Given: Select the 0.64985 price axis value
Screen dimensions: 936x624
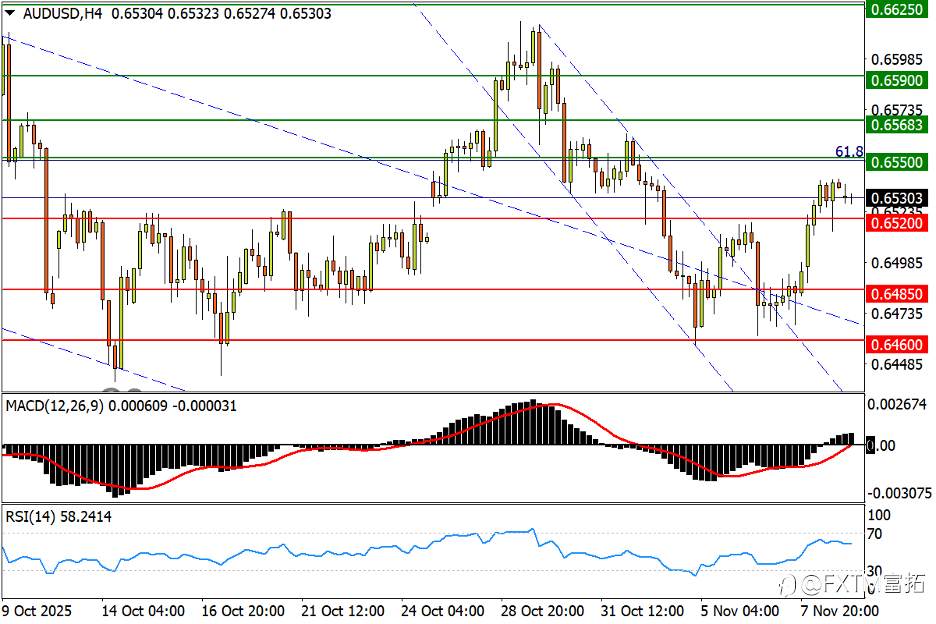Looking at the screenshot, I should pos(897,263).
